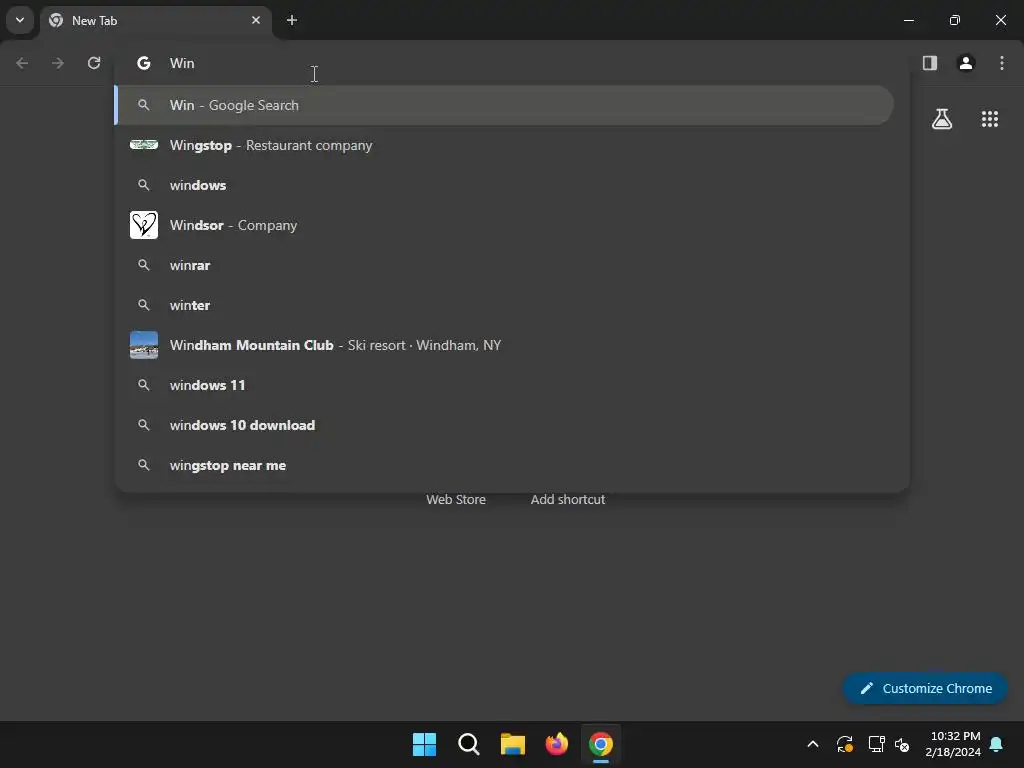
Task: Open Chrome Labs flask icon
Action: [942, 119]
